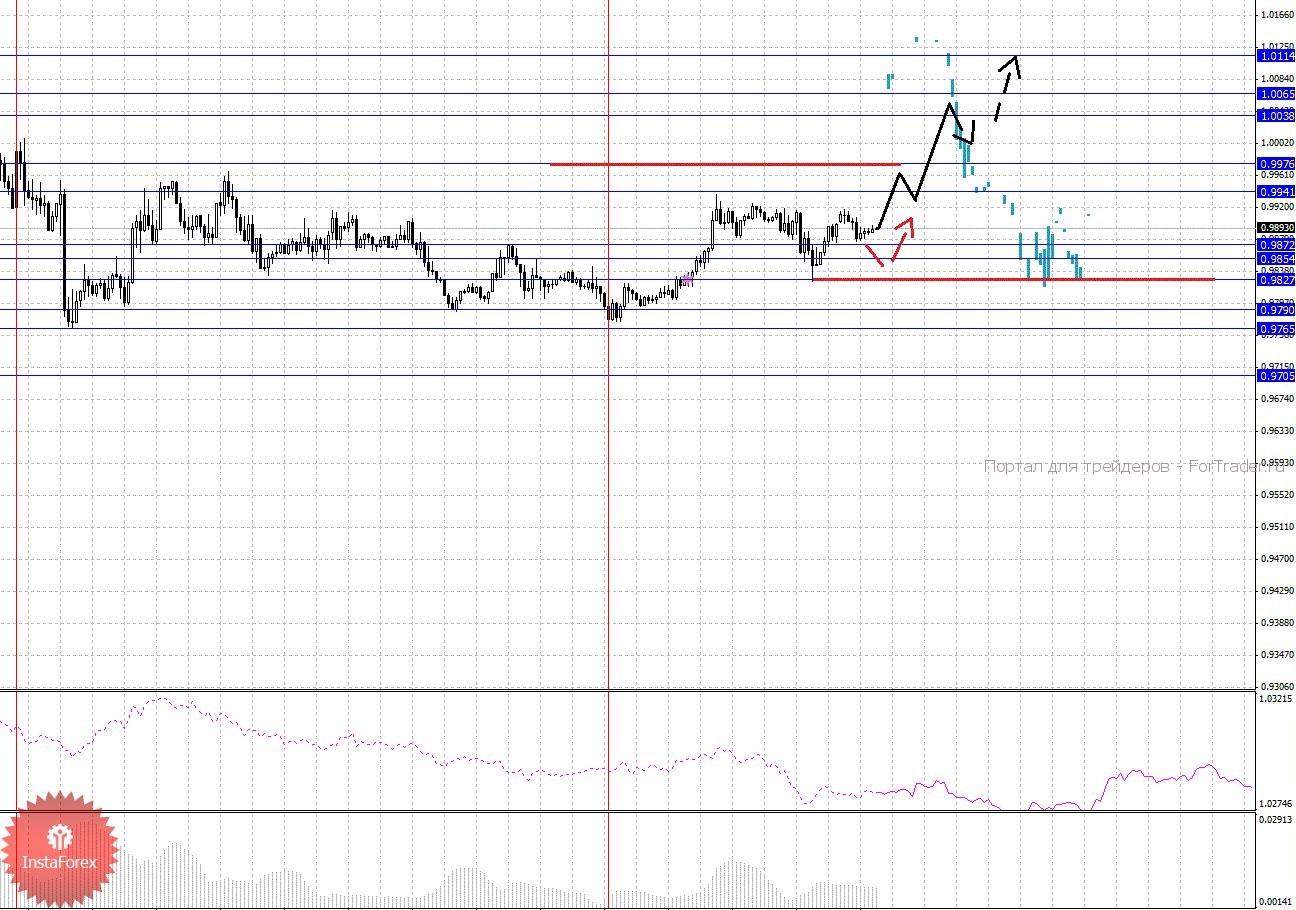The image size is (1296, 910).
Task: Click the current price 0.9893 label
Action: pos(1276,228)
